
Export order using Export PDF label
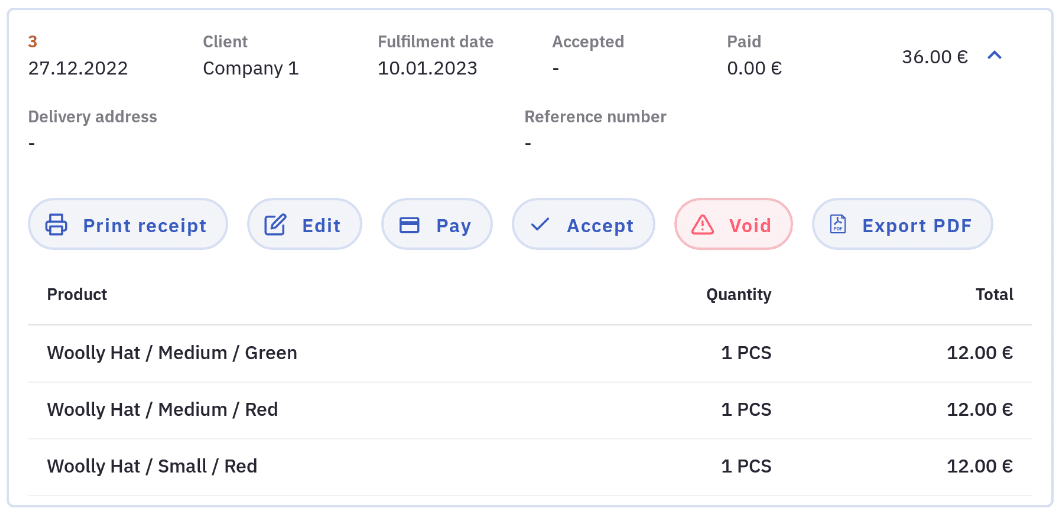coord(917,226)
